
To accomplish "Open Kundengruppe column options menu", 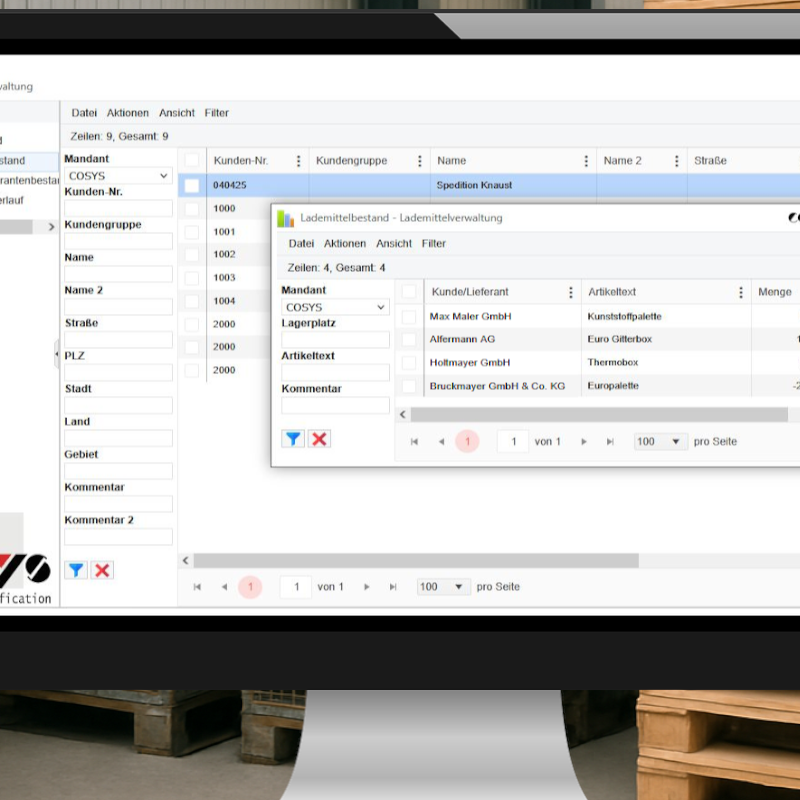I will click(419, 161).
